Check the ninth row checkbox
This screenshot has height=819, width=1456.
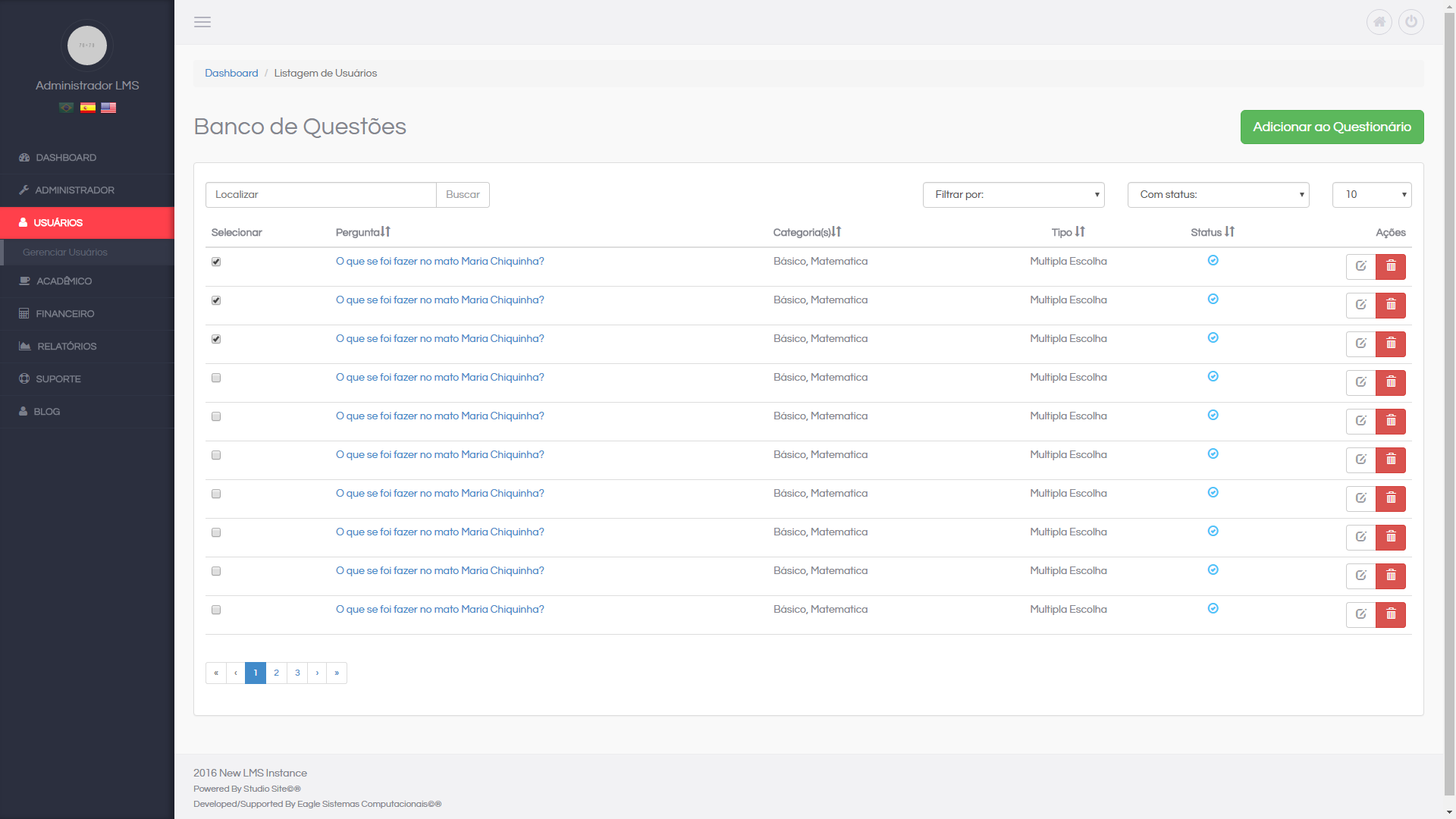216,571
